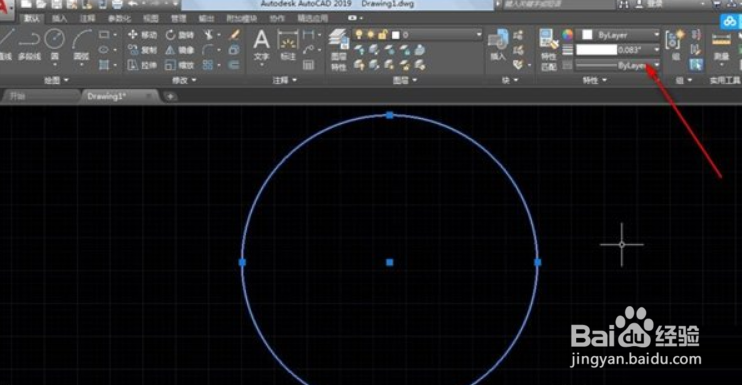Click the Fillet tool icon
Screen dimensions: 743x385
point(208,50)
